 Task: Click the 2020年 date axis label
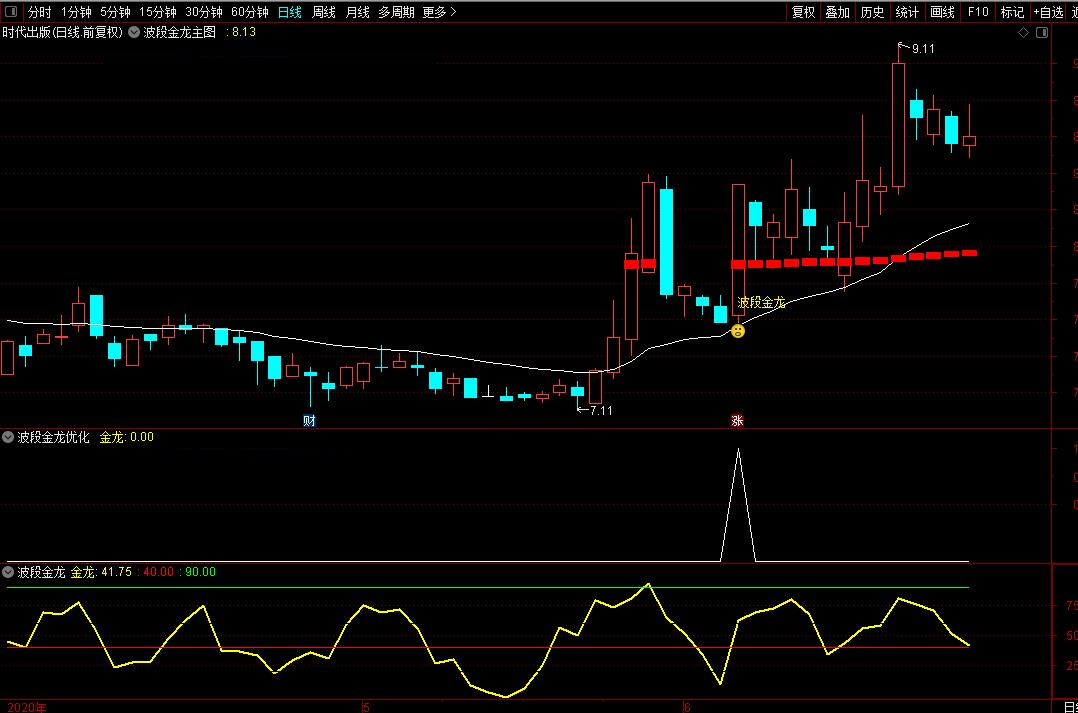click(26, 707)
